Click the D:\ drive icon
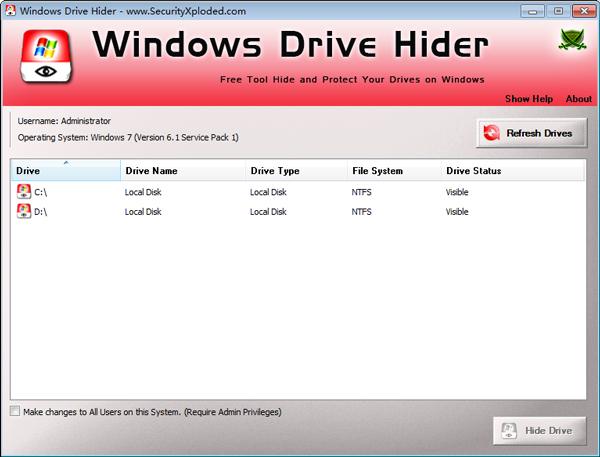Screen dimensions: 600x457 pyautogui.click(x=24, y=211)
